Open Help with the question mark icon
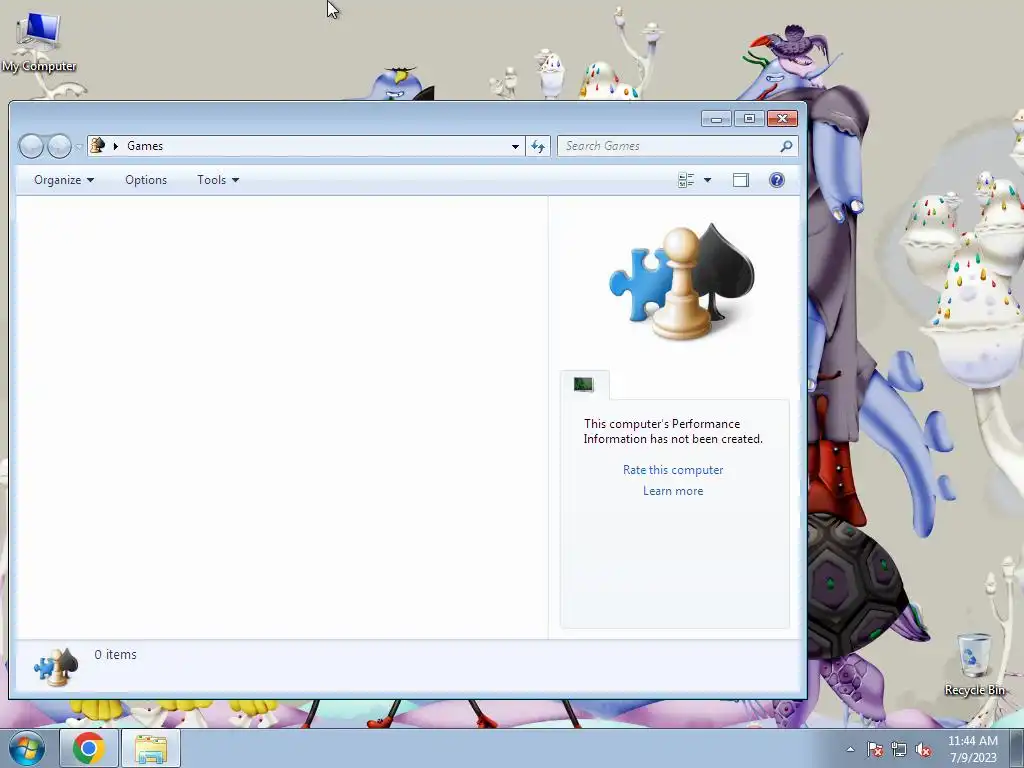Screen dimensions: 1024x768 tap(776, 180)
